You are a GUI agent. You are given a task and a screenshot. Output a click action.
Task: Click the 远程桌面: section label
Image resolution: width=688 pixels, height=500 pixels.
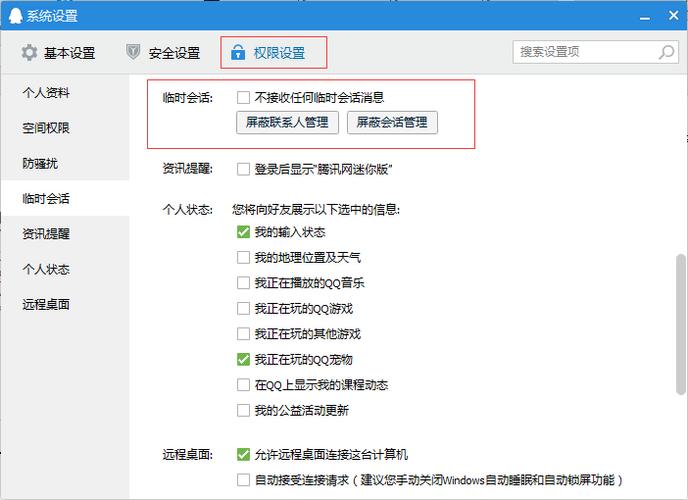coord(187,454)
